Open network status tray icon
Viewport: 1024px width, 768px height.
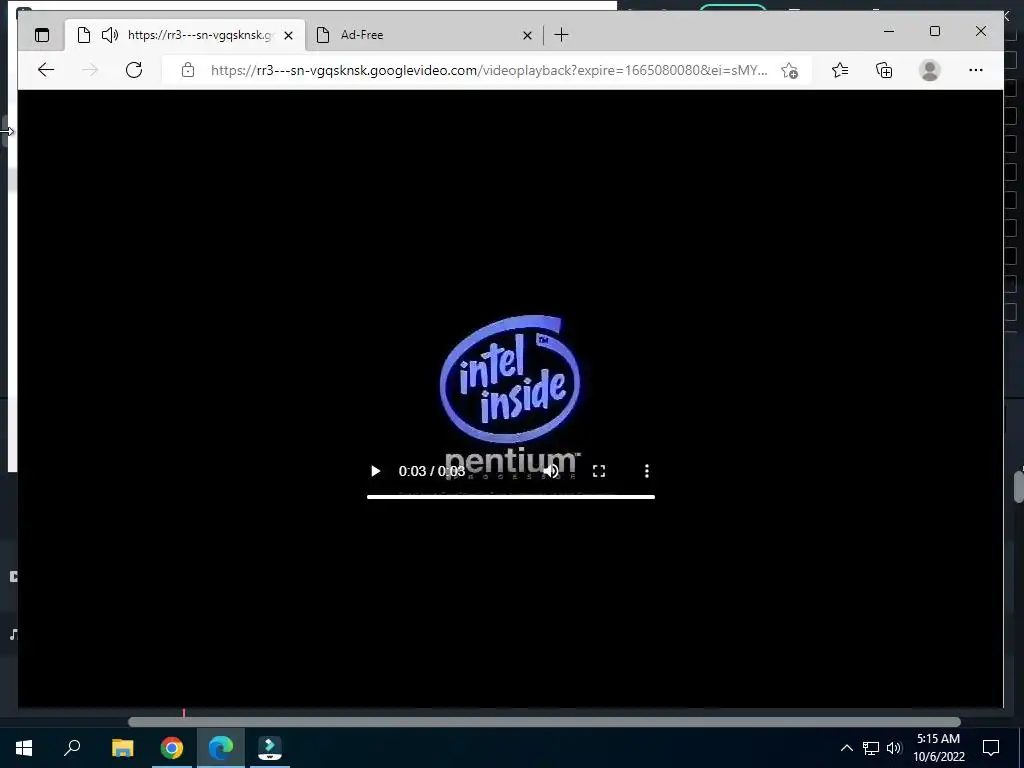click(871, 748)
